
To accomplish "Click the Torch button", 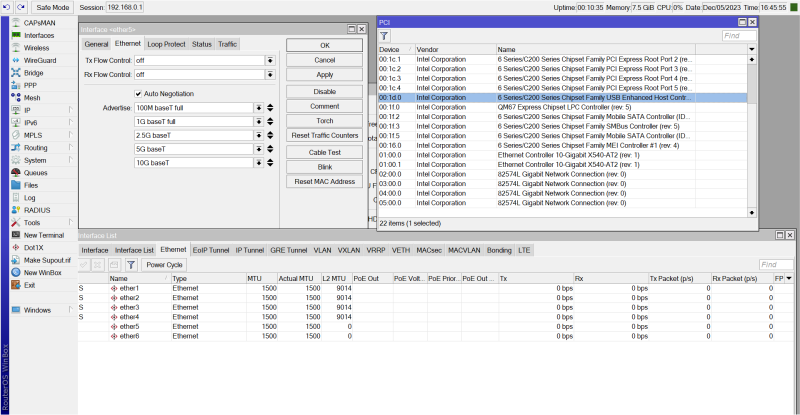I will click(x=324, y=121).
